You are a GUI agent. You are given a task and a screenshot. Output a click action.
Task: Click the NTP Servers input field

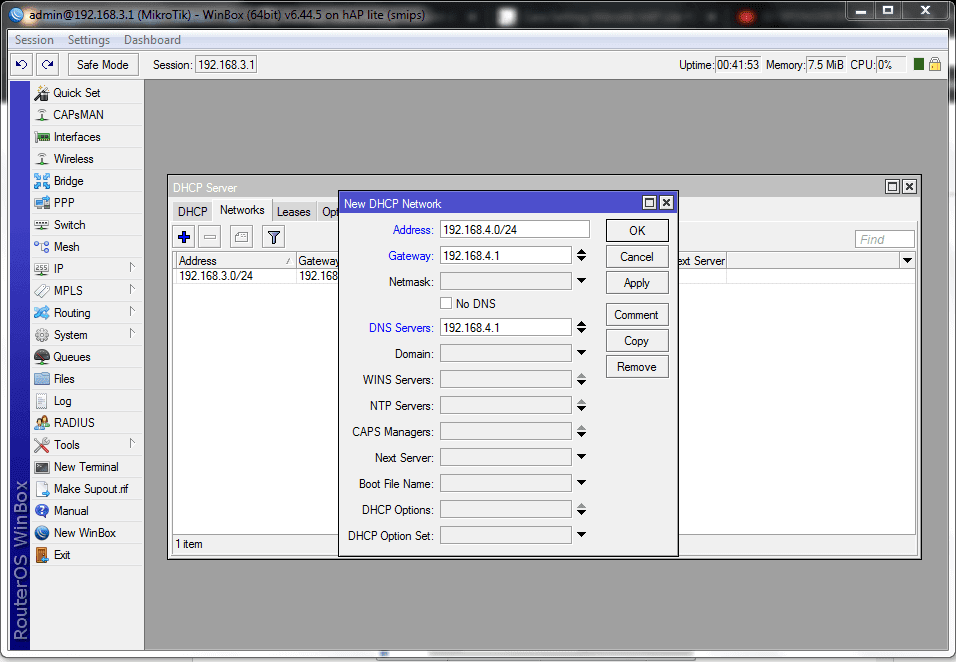(505, 405)
